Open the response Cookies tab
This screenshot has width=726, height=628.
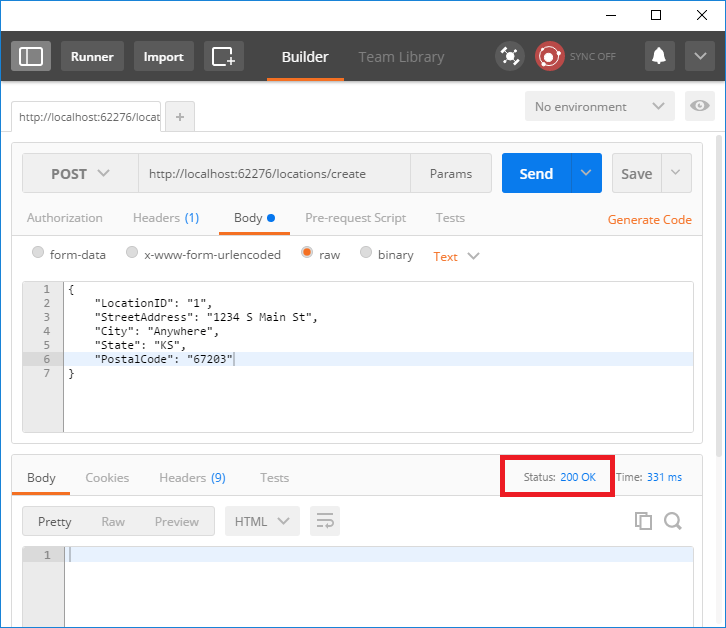(107, 477)
